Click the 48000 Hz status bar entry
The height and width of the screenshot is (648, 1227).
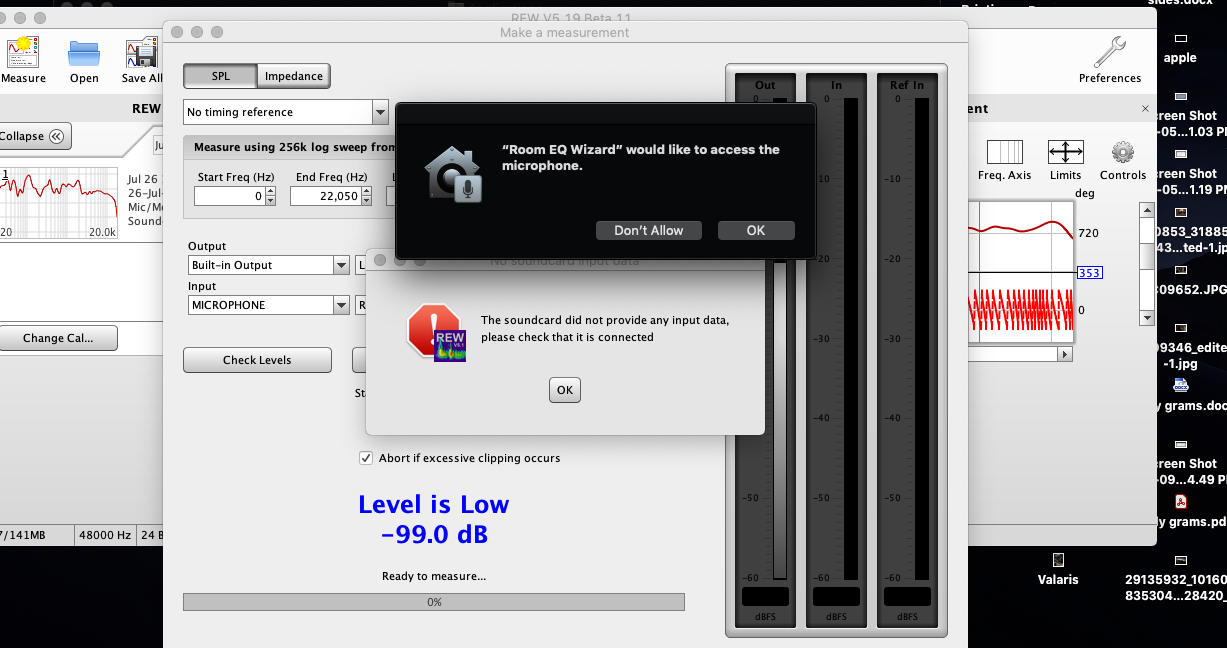pyautogui.click(x=107, y=535)
